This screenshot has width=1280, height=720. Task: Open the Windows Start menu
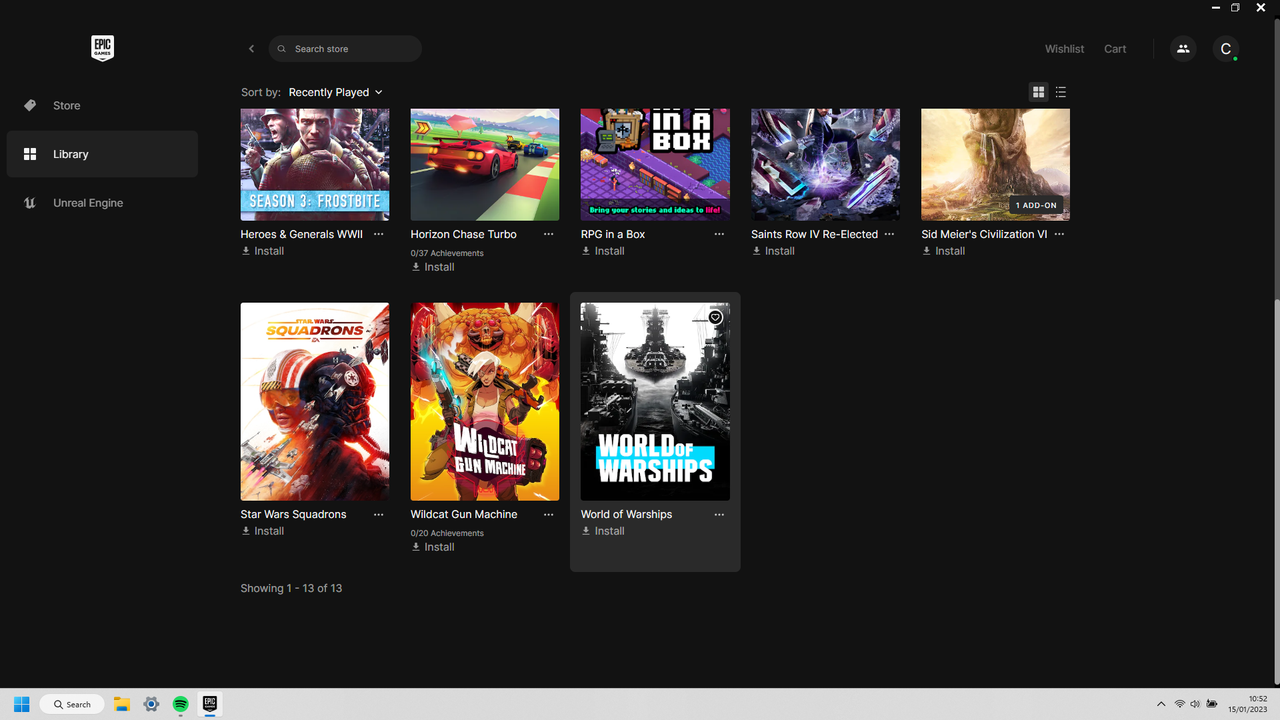click(x=21, y=704)
